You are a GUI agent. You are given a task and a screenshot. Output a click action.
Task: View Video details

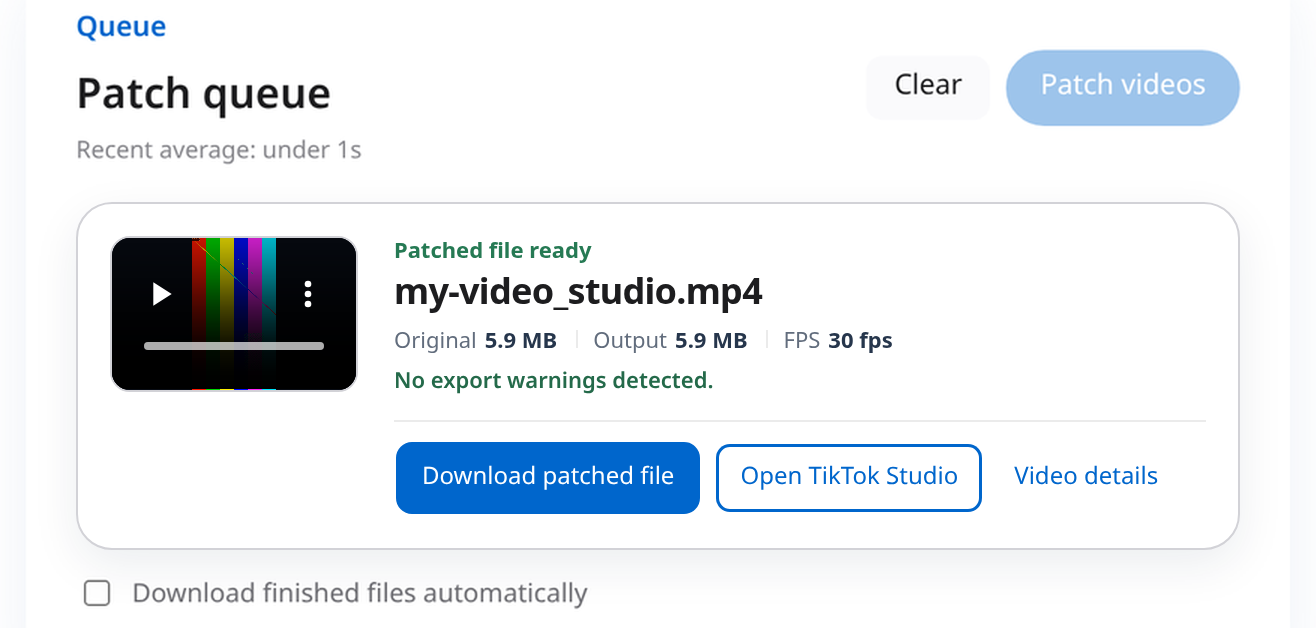click(x=1086, y=476)
